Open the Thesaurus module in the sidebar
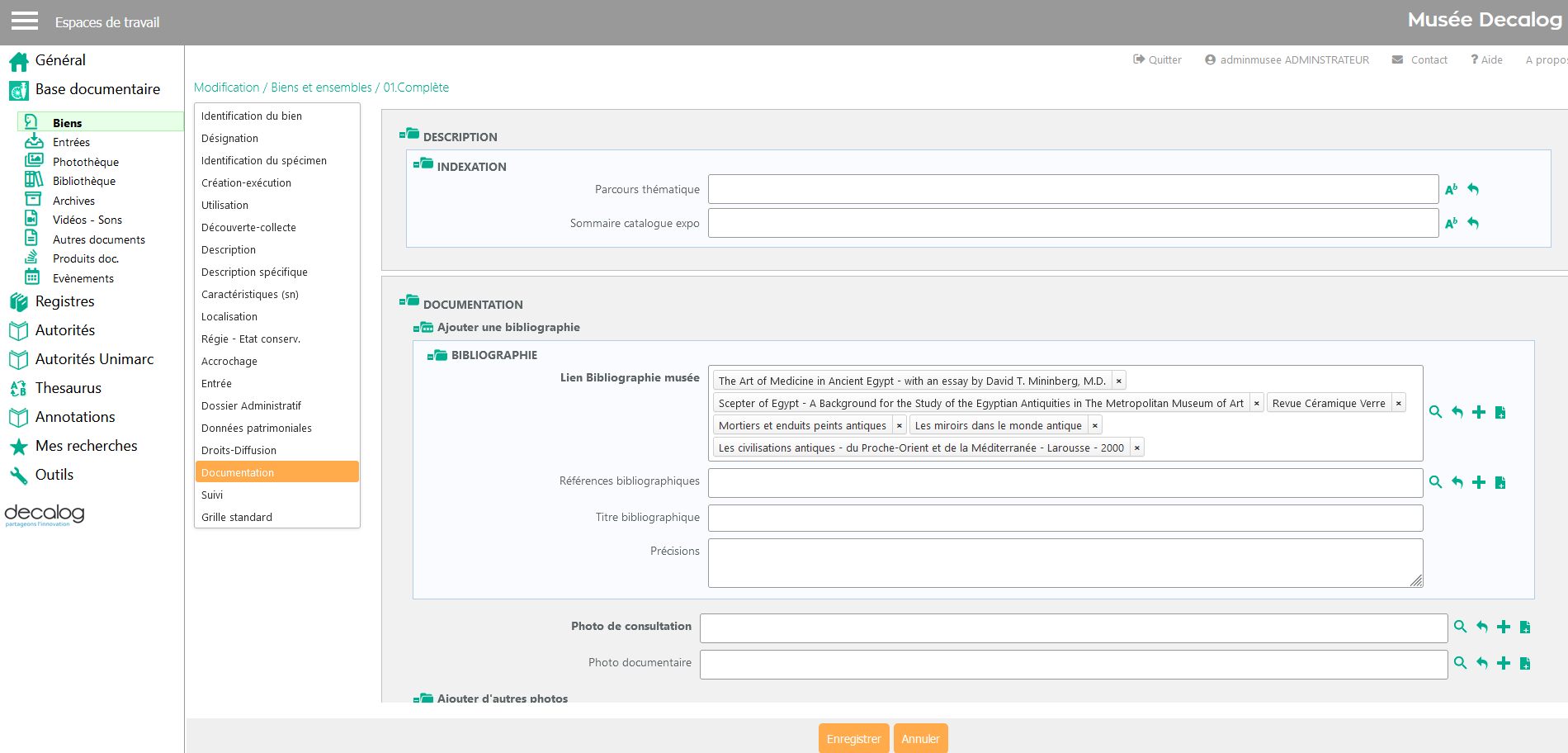 (68, 388)
